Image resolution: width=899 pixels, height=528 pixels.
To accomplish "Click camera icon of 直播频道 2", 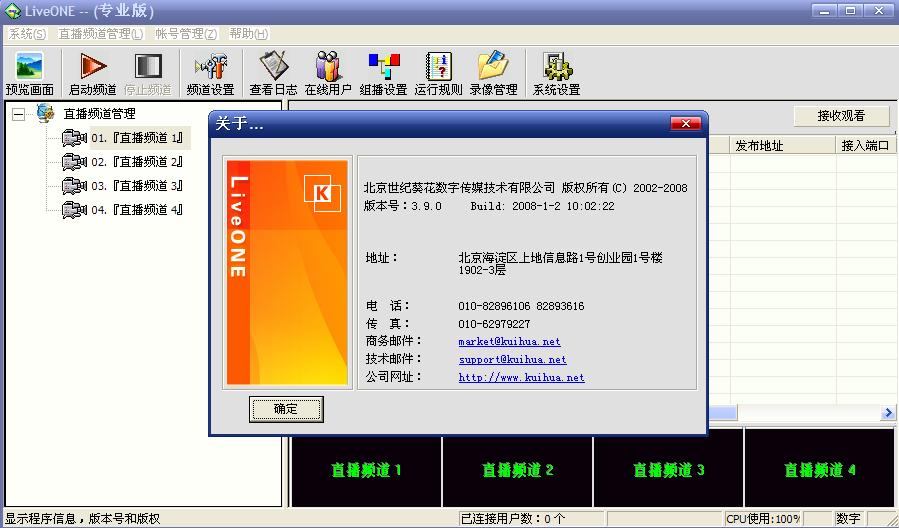I will tap(75, 162).
